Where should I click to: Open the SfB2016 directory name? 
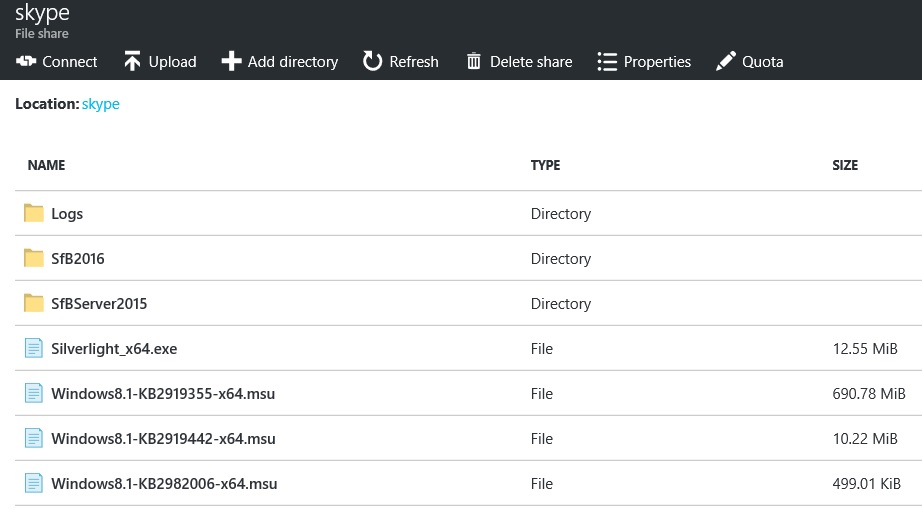click(78, 258)
